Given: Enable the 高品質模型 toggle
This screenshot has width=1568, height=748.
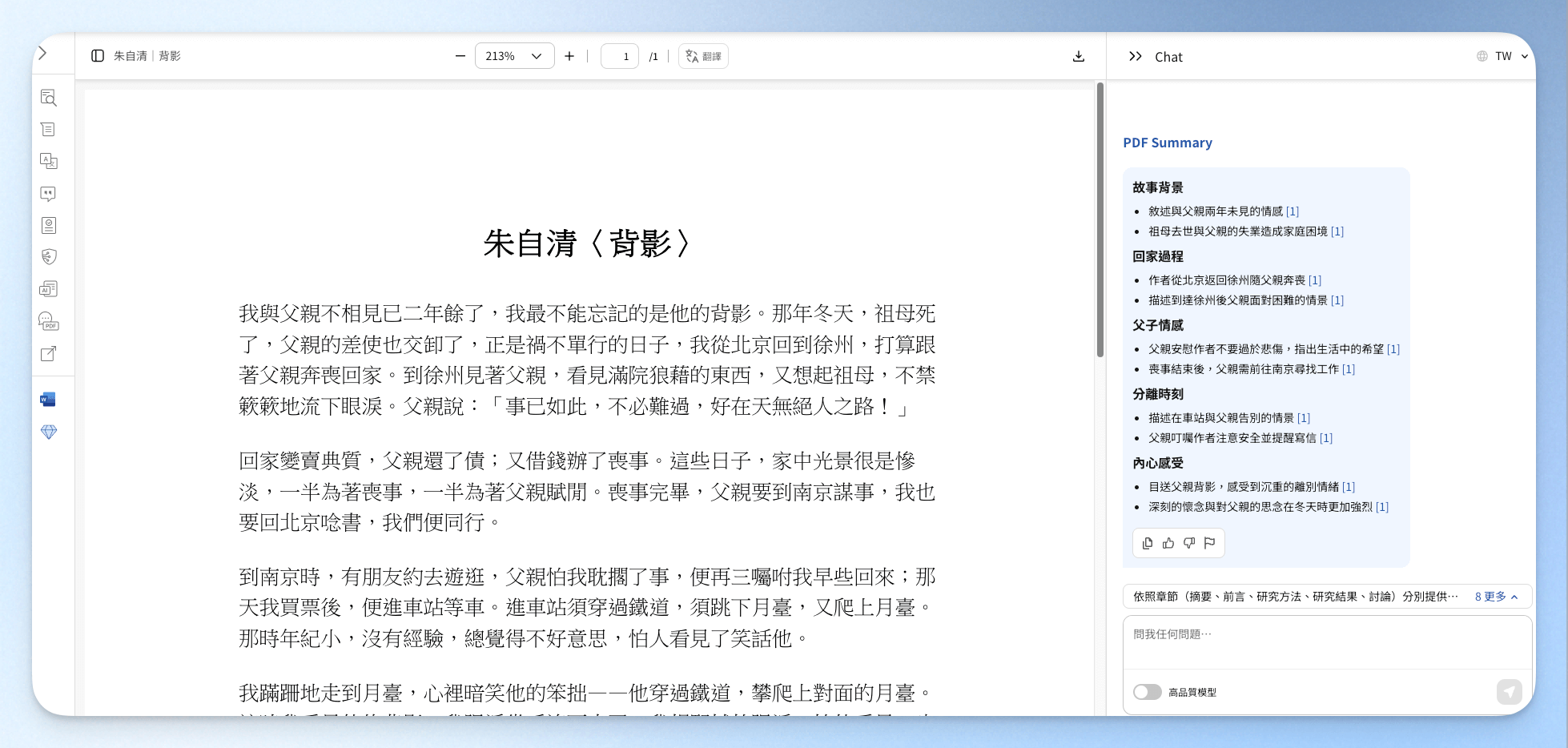Looking at the screenshot, I should click(1147, 692).
